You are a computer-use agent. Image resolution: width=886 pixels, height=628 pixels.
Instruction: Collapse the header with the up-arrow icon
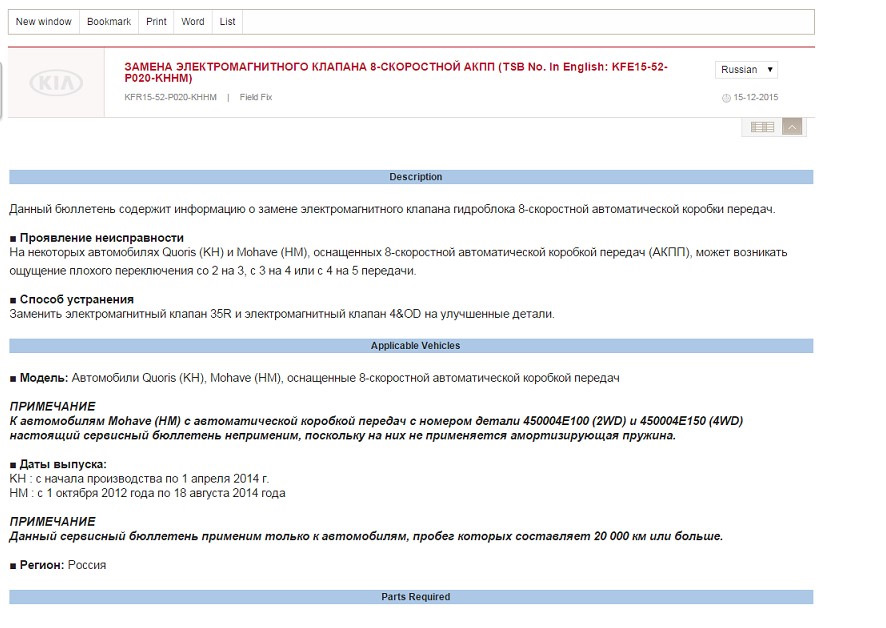(x=792, y=127)
